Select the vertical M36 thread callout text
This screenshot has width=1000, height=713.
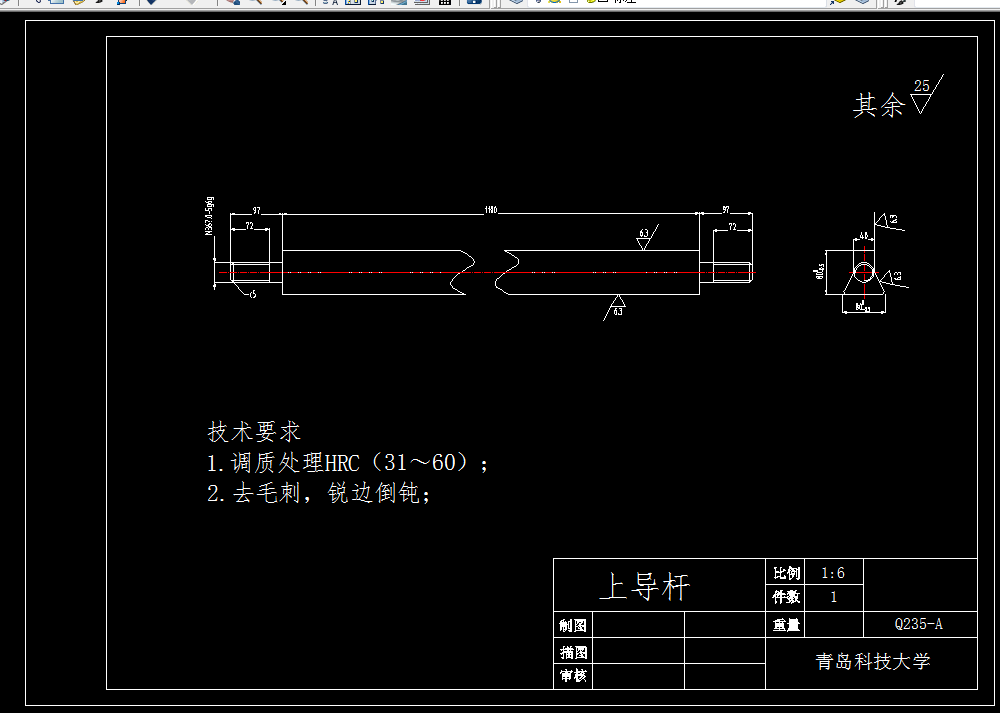point(209,216)
